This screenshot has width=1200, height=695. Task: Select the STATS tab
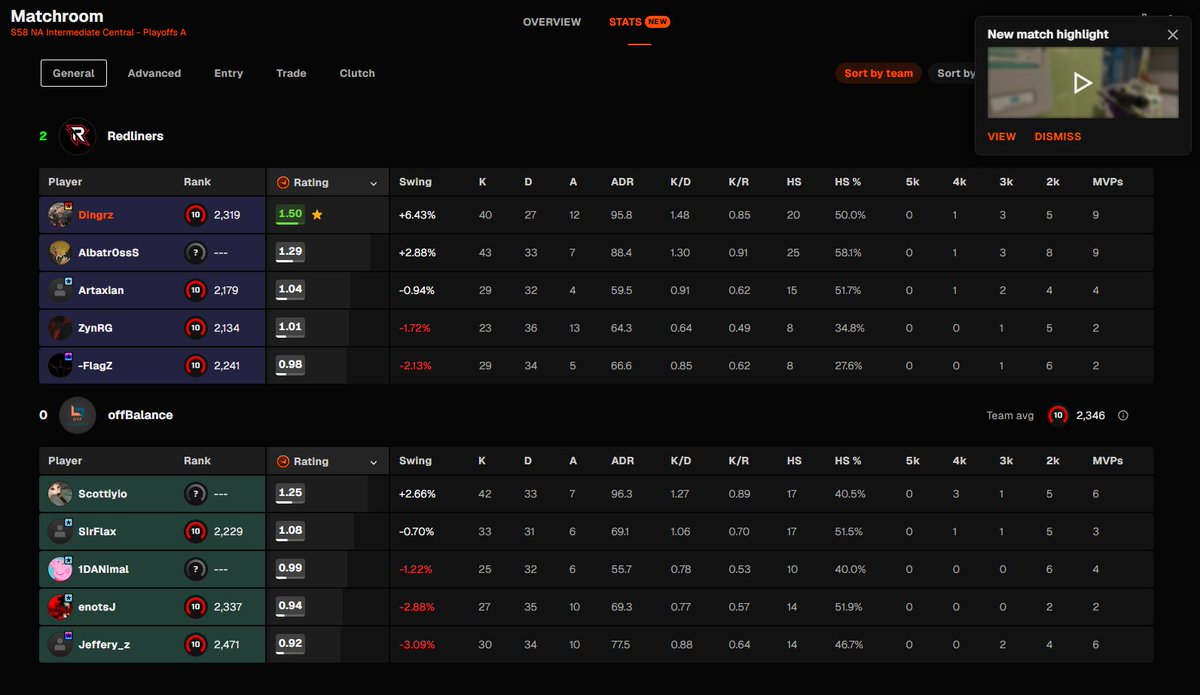(x=639, y=22)
